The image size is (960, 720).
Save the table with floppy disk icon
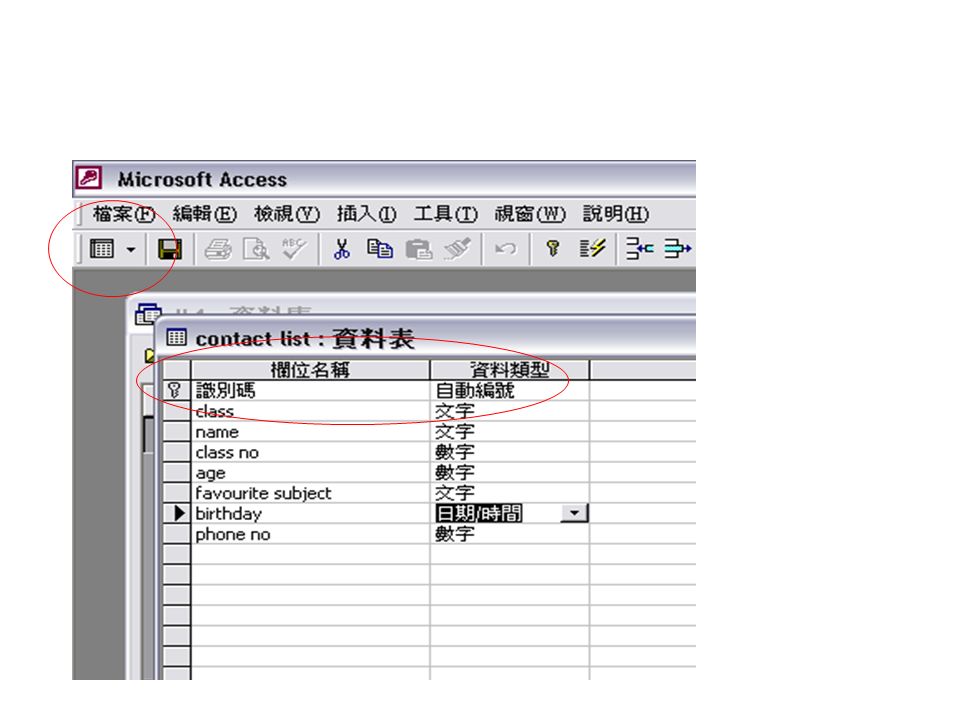pos(170,249)
